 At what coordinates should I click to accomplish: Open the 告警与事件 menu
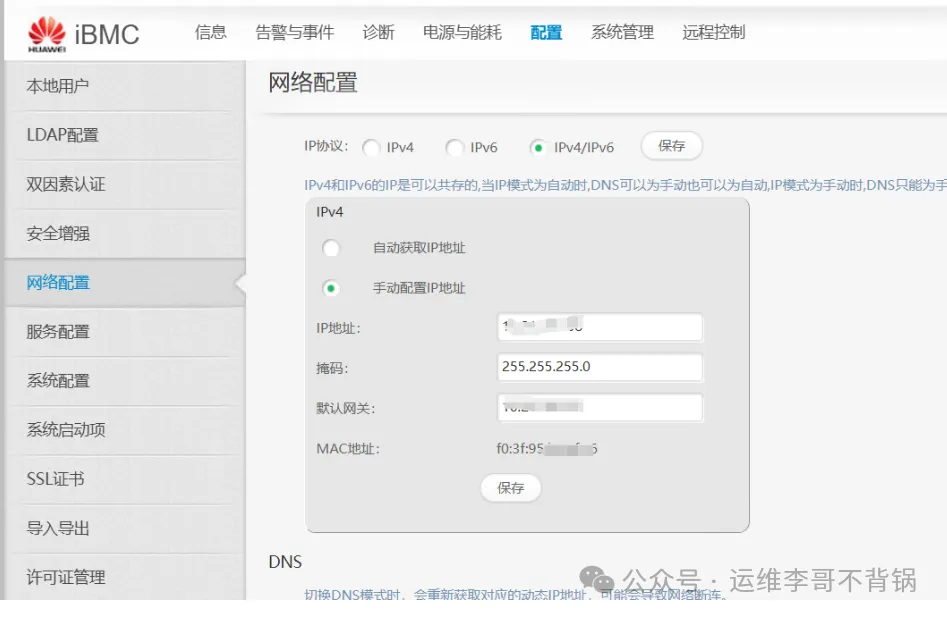point(295,33)
